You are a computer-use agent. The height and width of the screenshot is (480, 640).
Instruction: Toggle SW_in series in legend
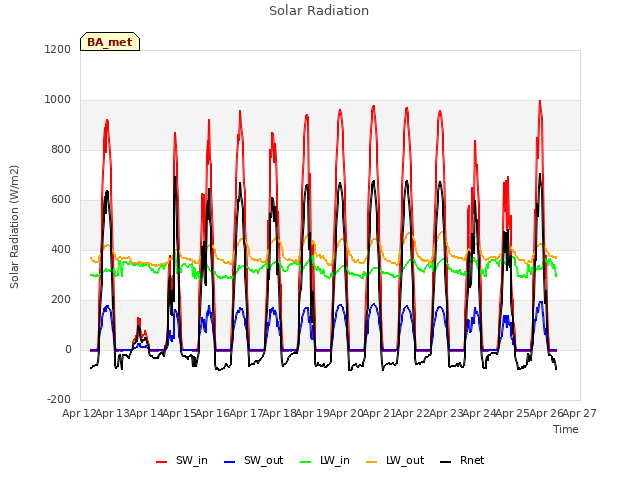[x=182, y=461]
